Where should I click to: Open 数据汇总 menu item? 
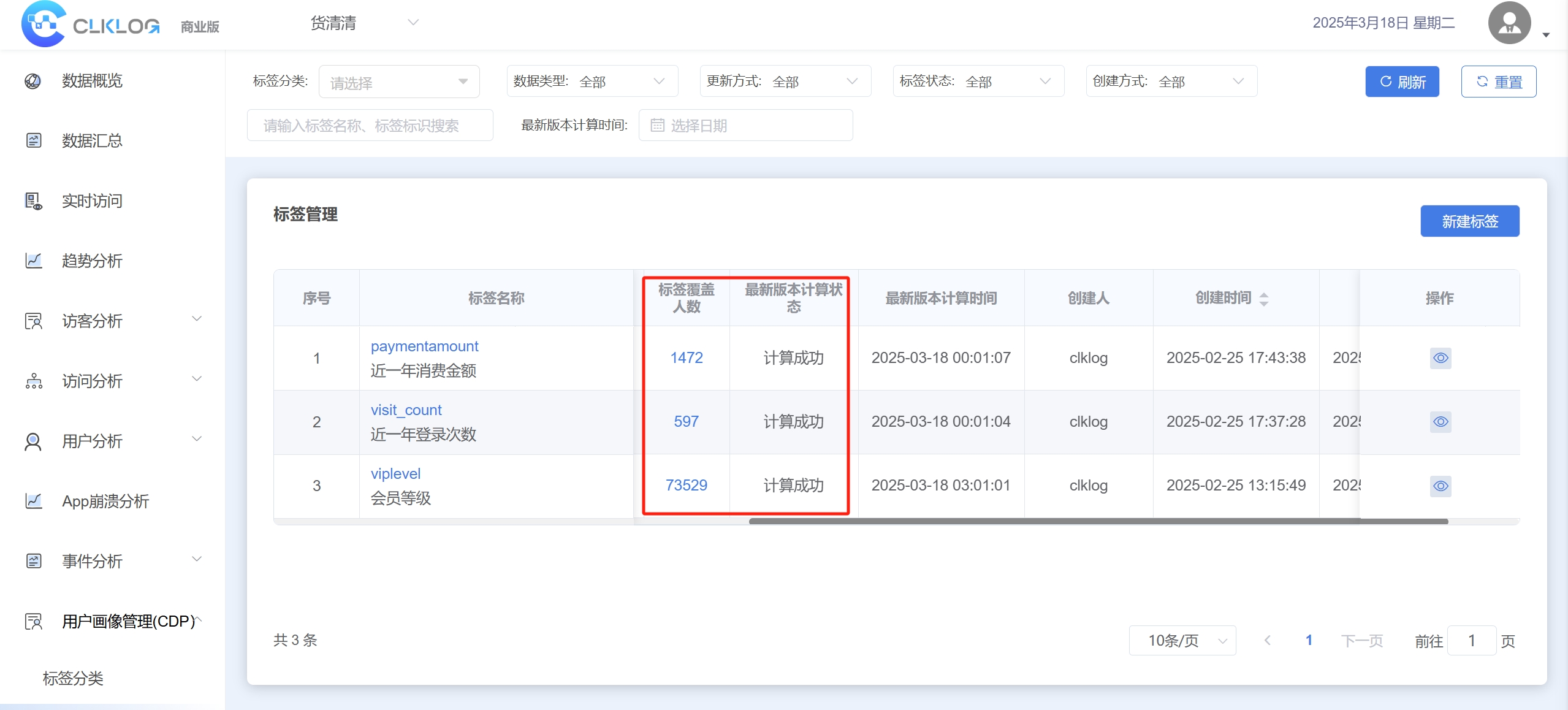(x=92, y=141)
